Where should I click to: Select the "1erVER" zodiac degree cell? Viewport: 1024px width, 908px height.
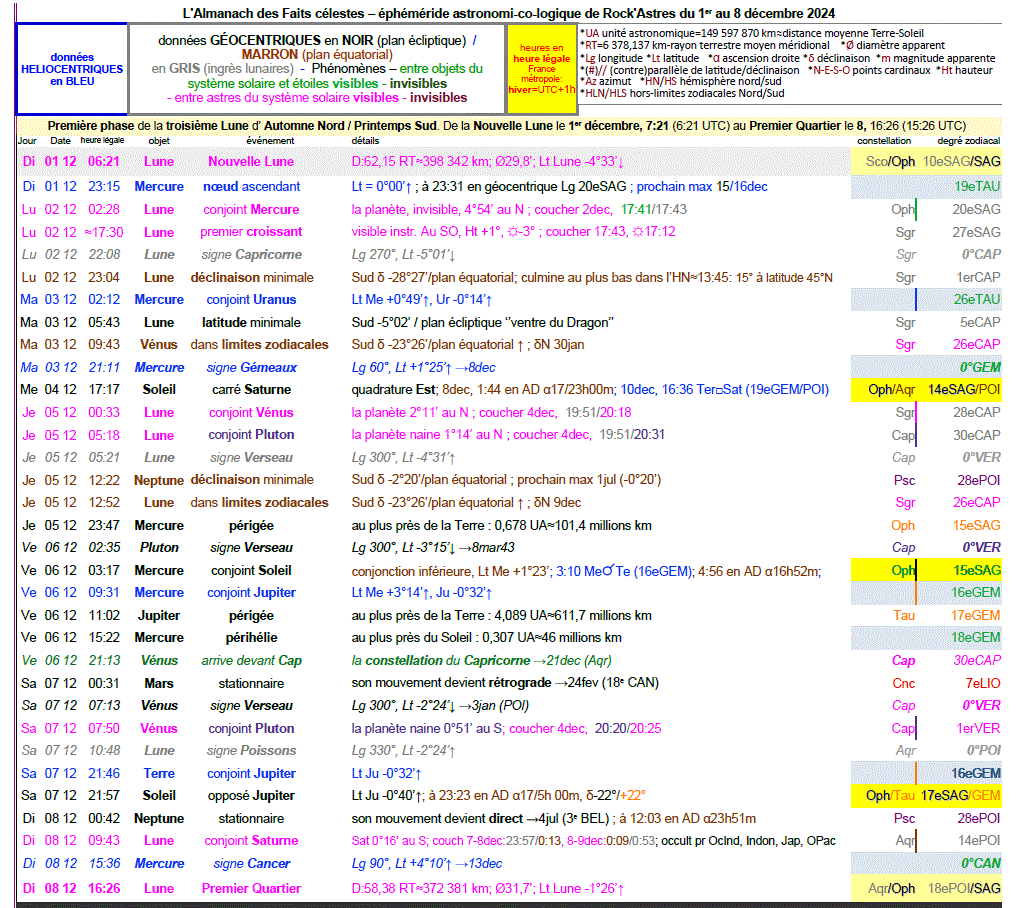point(978,729)
